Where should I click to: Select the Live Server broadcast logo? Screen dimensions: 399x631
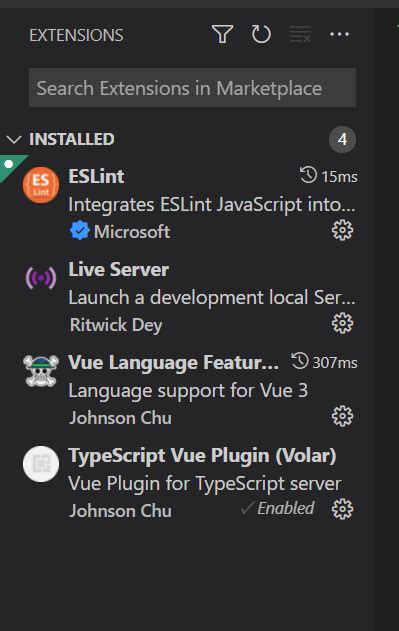click(41, 278)
